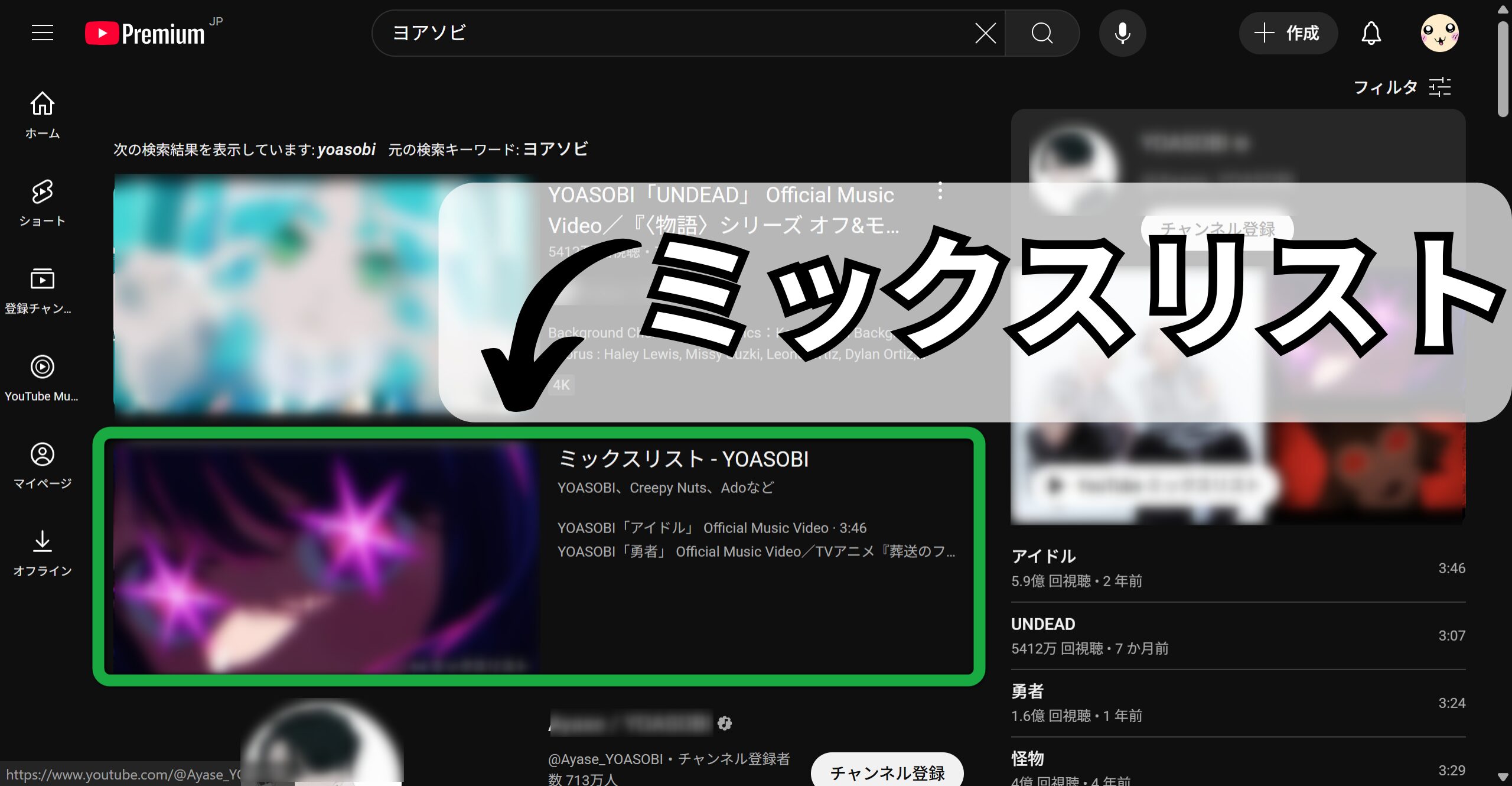The width and height of the screenshot is (1512, 786).
Task: Click 4K badge on UNDEAD result
Action: coord(561,385)
